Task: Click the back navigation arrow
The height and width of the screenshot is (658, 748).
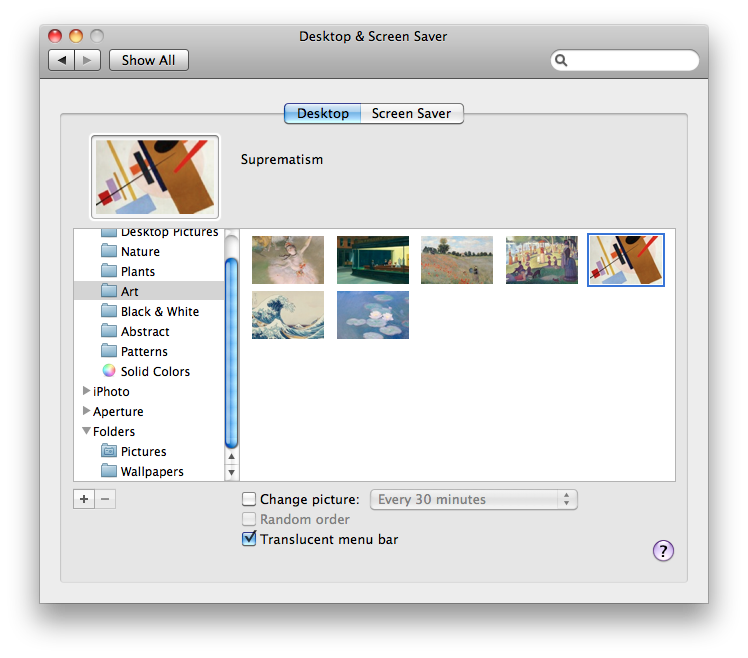Action: coord(62,60)
